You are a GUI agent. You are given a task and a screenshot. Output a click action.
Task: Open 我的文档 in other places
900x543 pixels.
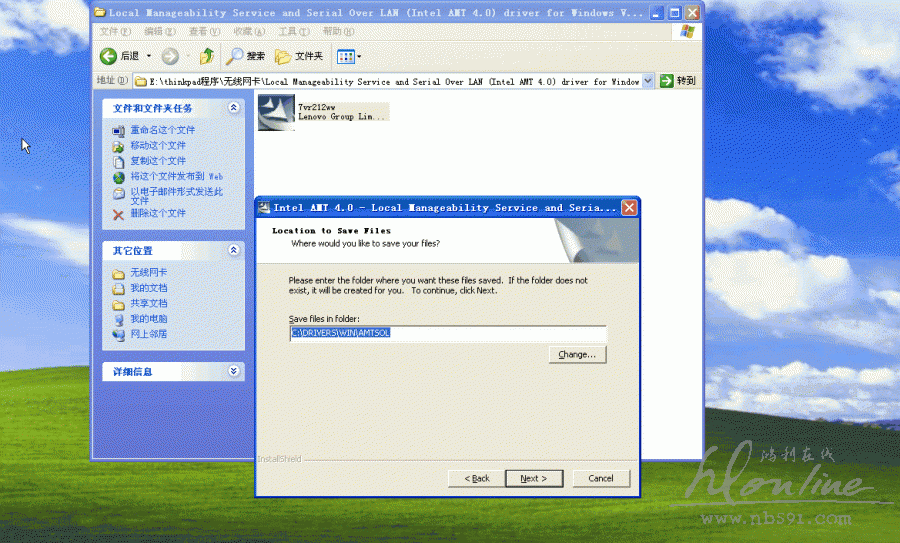[149, 288]
